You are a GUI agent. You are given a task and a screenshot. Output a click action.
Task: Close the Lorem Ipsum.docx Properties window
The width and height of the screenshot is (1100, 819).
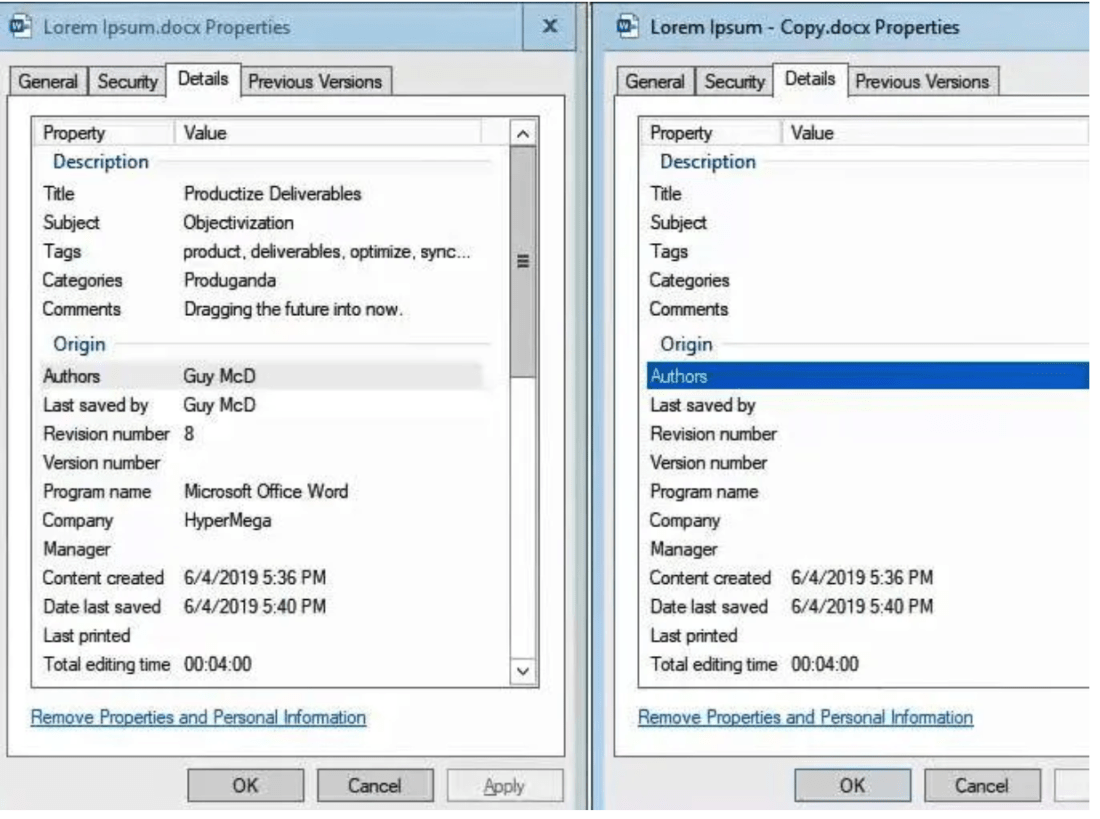pos(550,27)
